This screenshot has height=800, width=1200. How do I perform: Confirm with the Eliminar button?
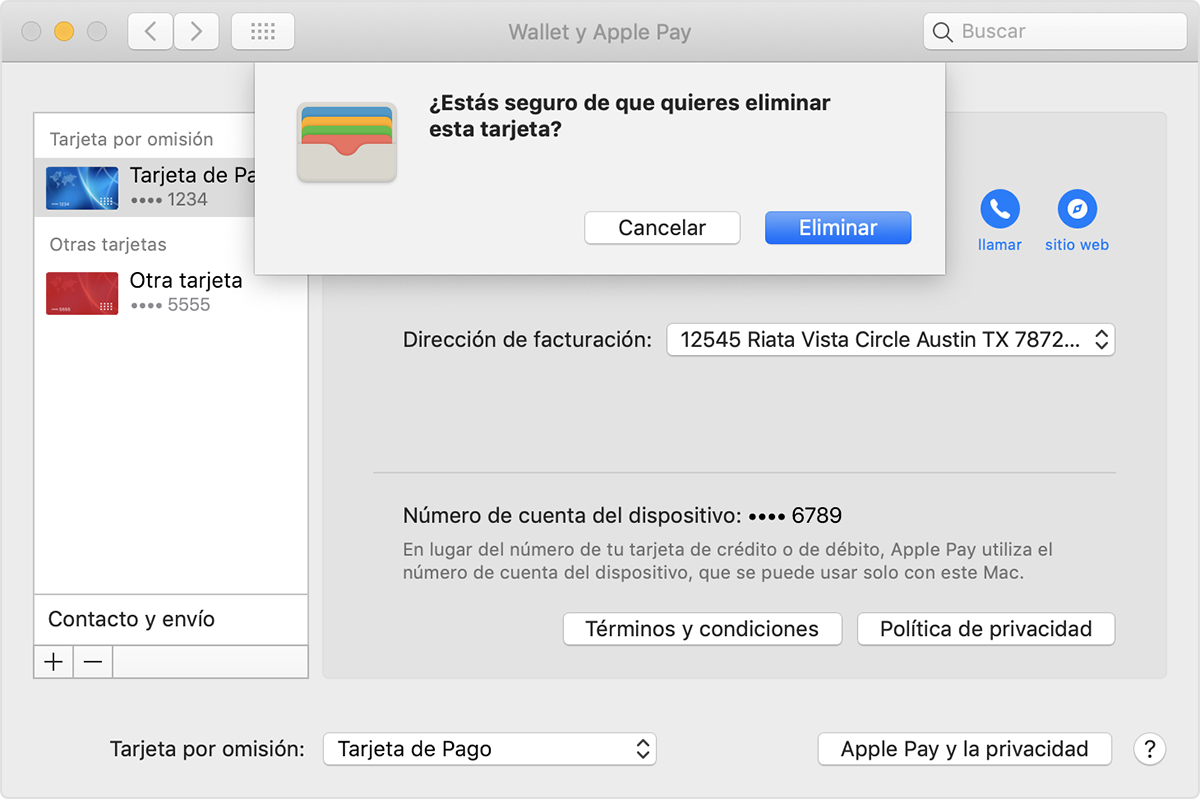pos(838,228)
